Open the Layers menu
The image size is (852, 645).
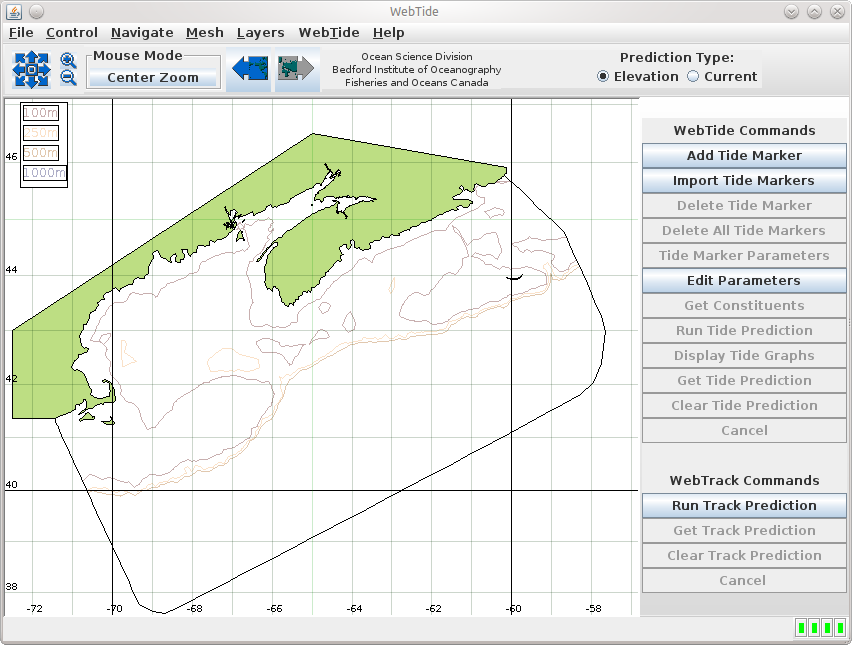(x=260, y=33)
